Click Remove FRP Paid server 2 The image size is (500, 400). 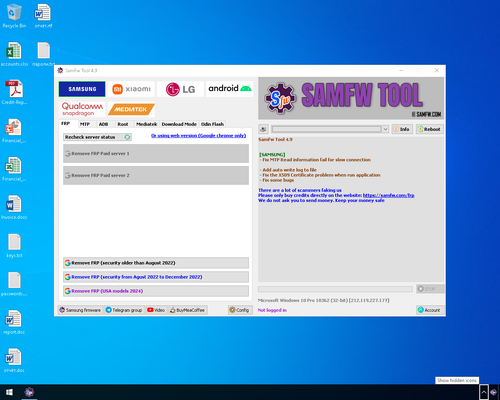pyautogui.click(x=156, y=175)
